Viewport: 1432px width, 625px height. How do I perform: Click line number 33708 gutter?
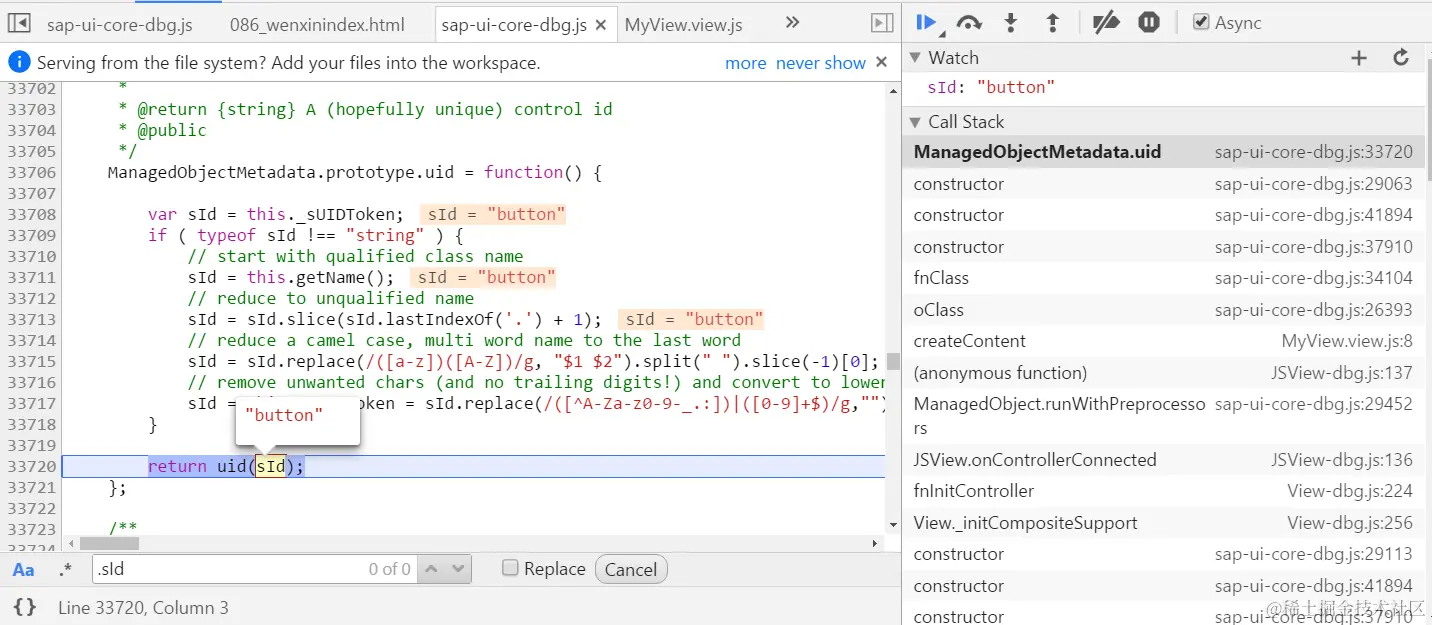click(31, 214)
